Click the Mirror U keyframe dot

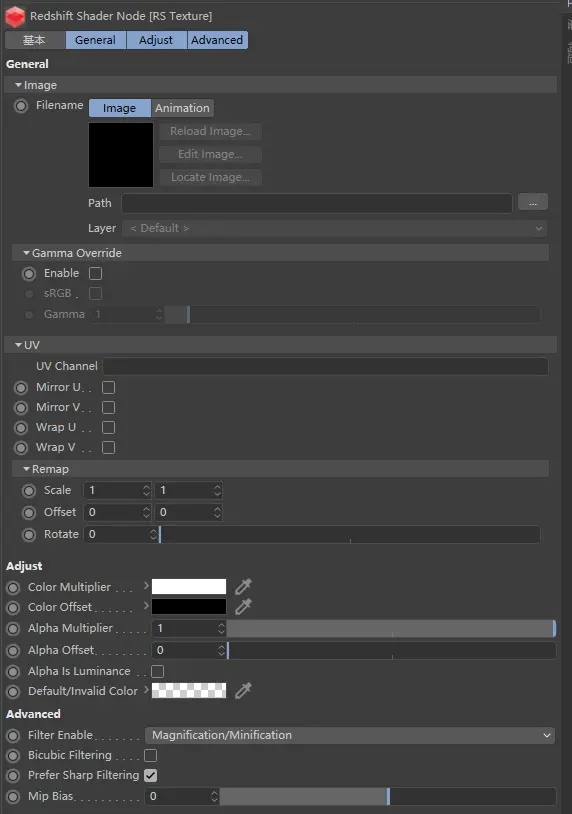pos(21,387)
